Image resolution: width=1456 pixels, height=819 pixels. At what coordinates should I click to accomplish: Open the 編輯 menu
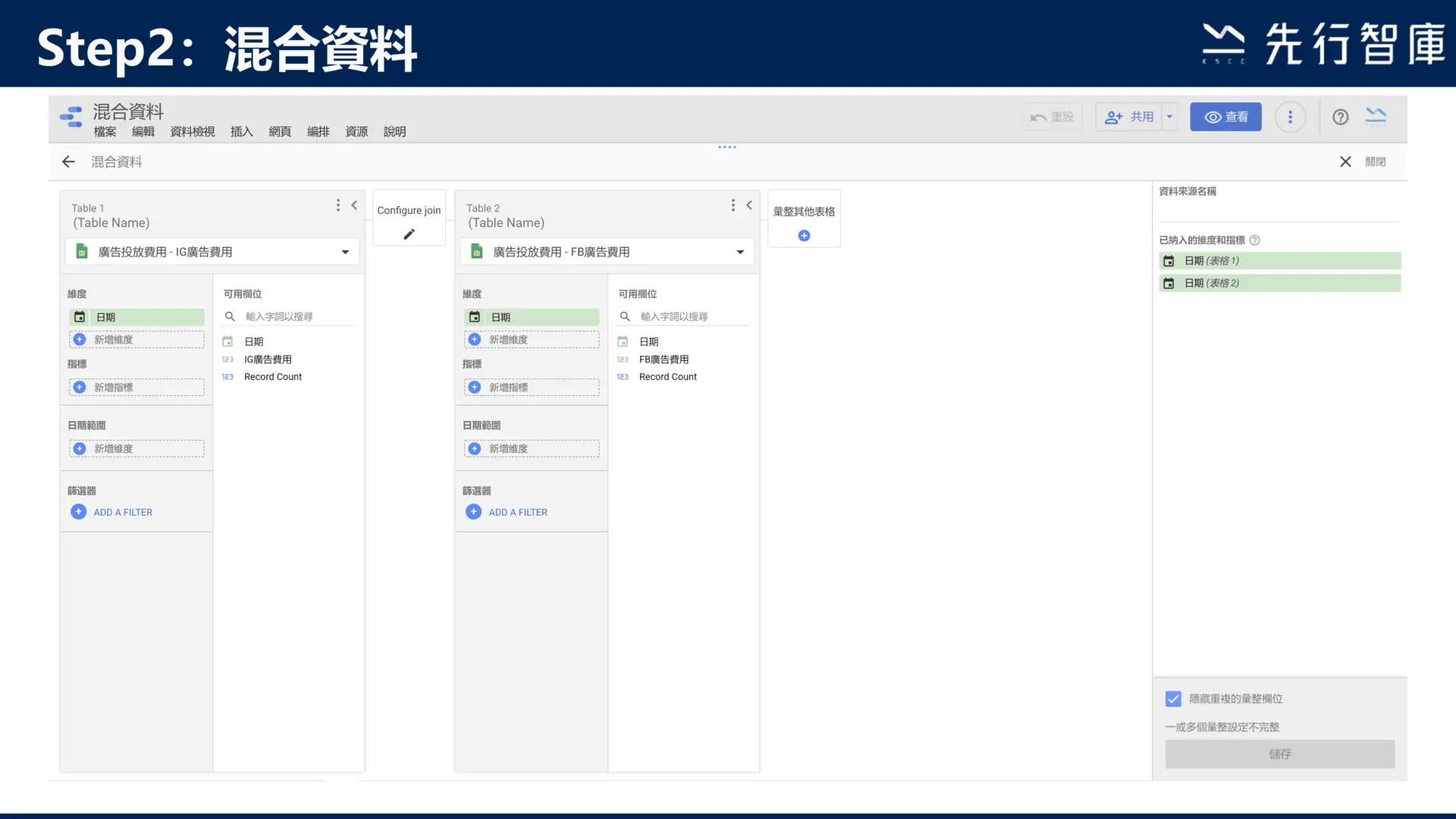[x=143, y=132]
